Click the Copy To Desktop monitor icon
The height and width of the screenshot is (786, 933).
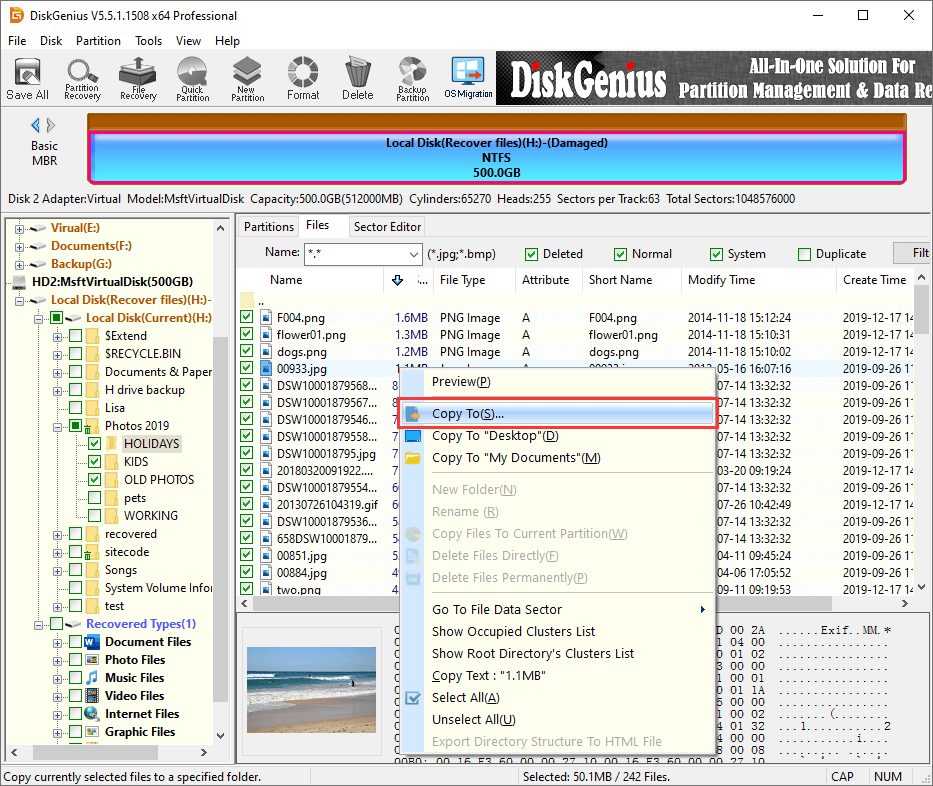(x=413, y=436)
